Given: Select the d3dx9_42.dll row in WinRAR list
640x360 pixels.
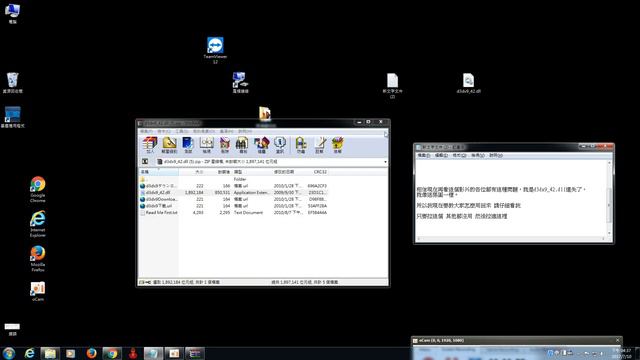Looking at the screenshot, I should (x=234, y=192).
